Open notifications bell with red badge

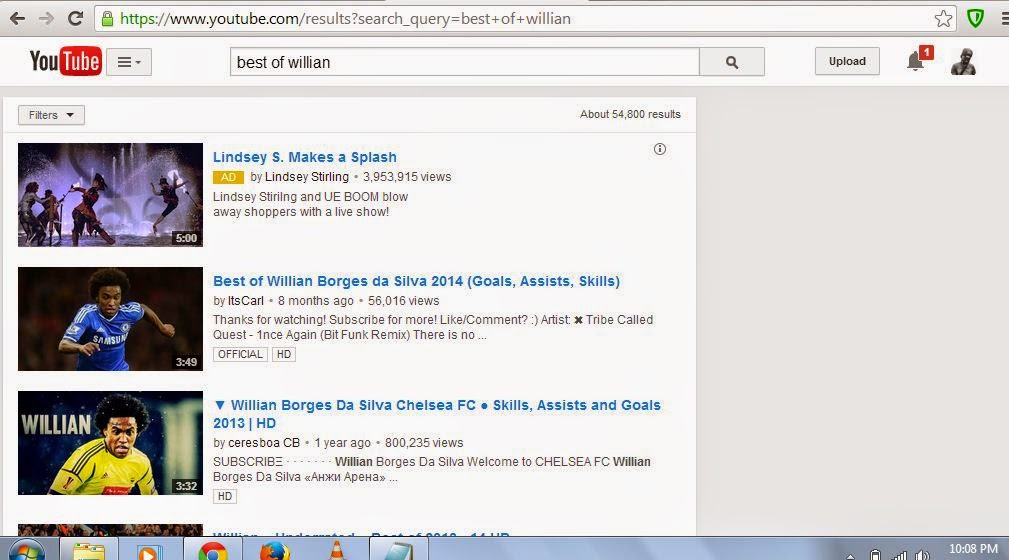[x=918, y=59]
